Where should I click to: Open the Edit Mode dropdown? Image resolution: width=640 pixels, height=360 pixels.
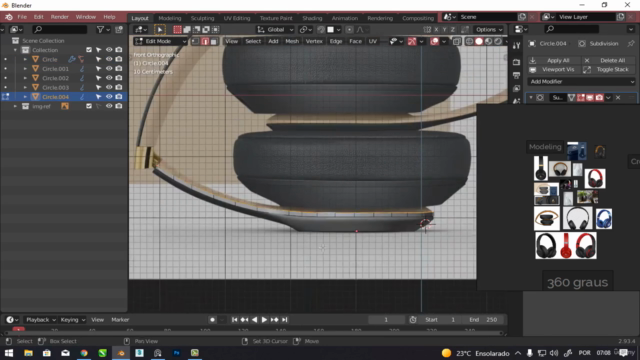pyautogui.click(x=160, y=41)
